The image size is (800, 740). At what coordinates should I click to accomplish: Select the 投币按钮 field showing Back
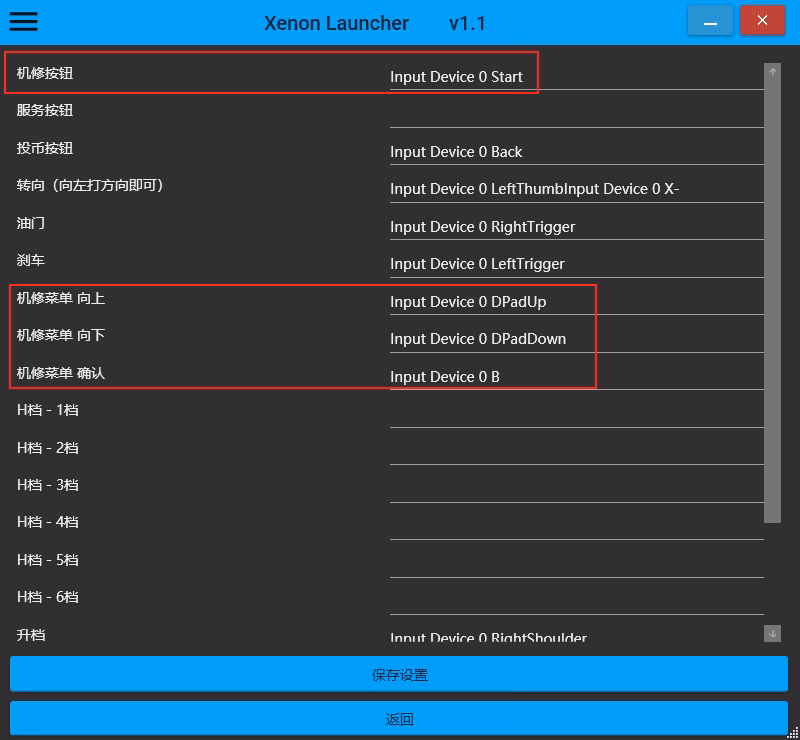(x=576, y=151)
